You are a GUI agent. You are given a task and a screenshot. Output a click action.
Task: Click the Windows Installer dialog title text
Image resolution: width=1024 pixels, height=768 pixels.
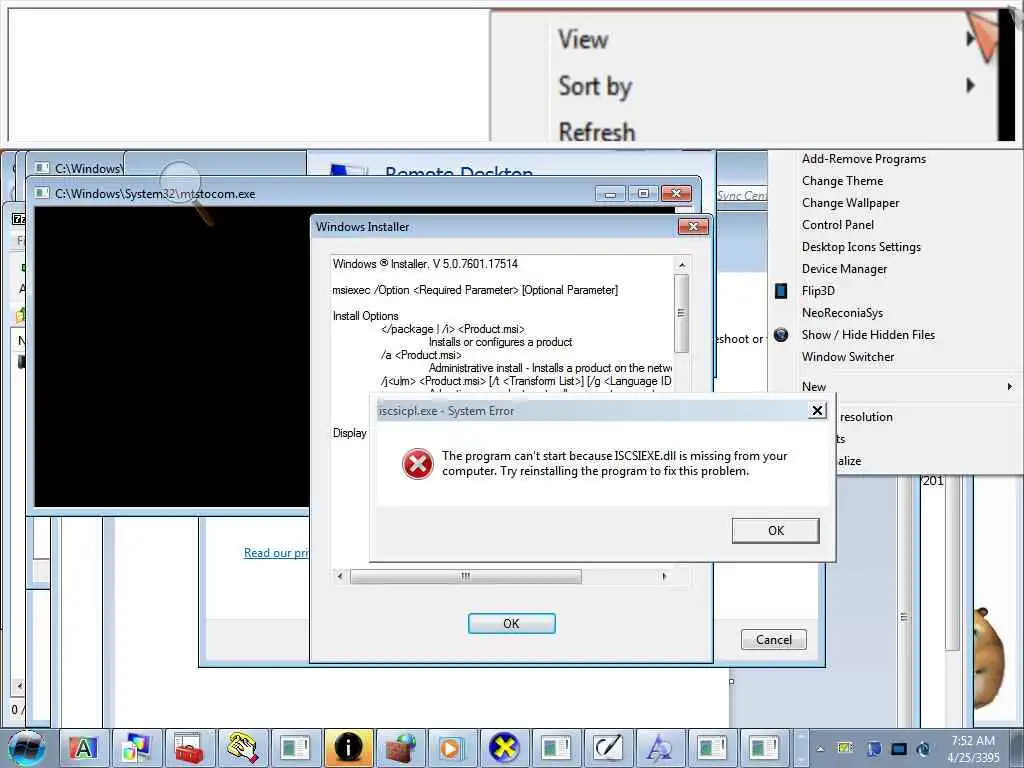362,227
